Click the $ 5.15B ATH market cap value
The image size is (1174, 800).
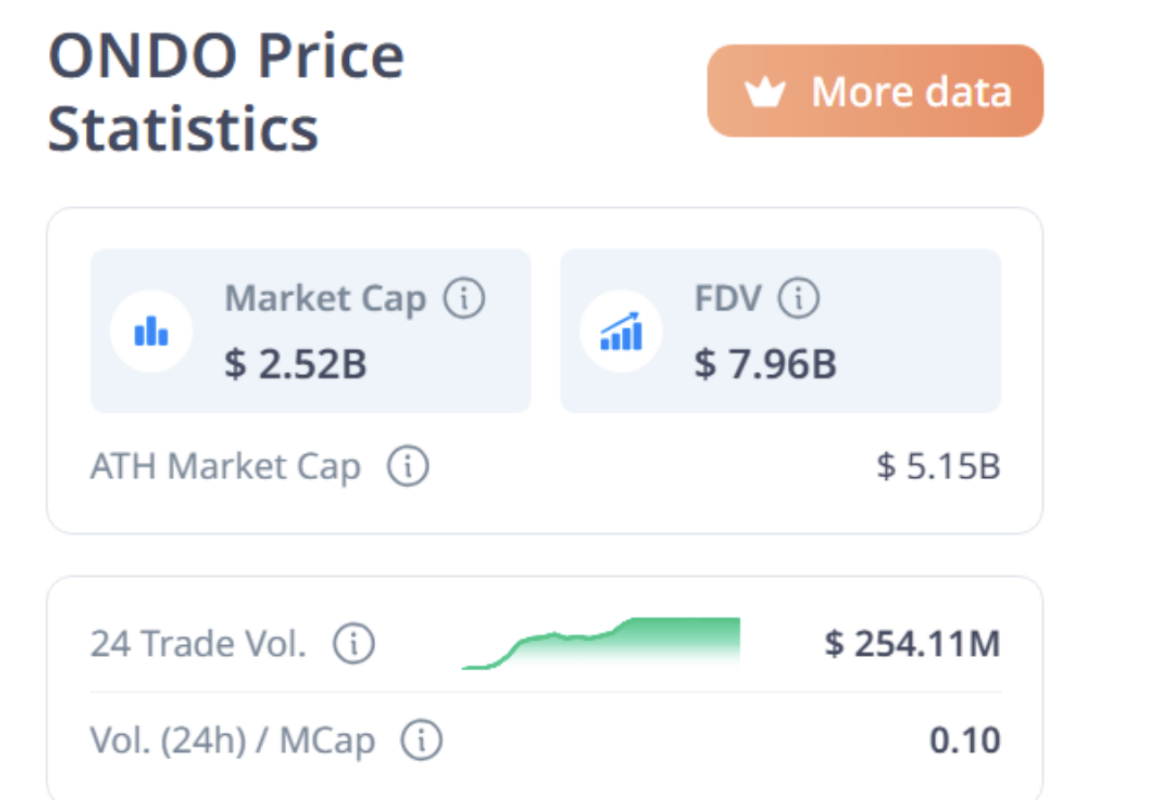[938, 466]
